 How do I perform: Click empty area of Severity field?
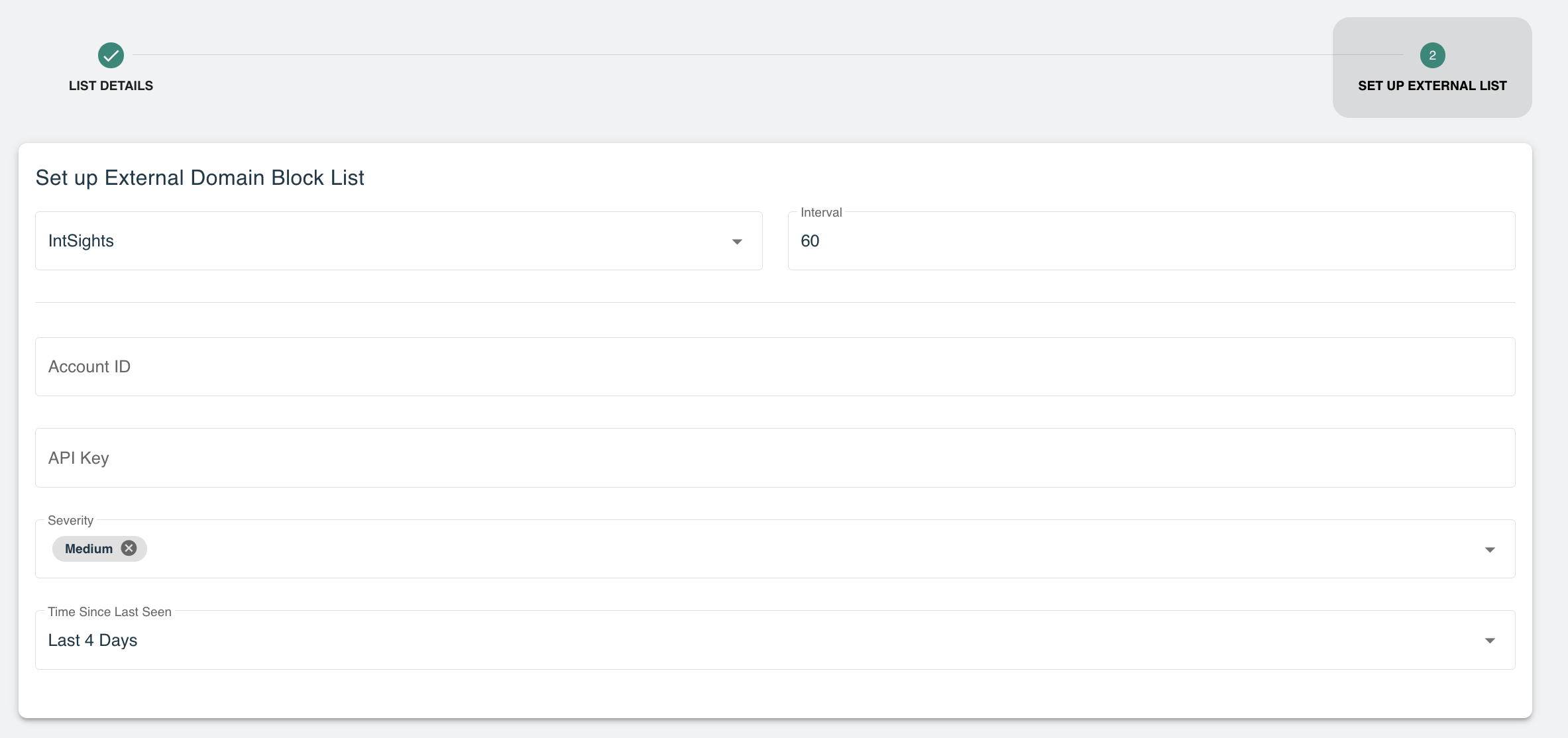coord(795,549)
